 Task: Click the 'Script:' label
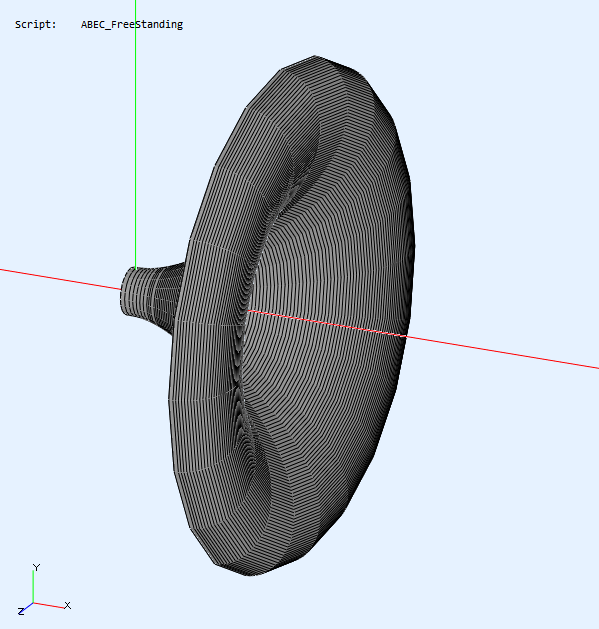[x=36, y=24]
